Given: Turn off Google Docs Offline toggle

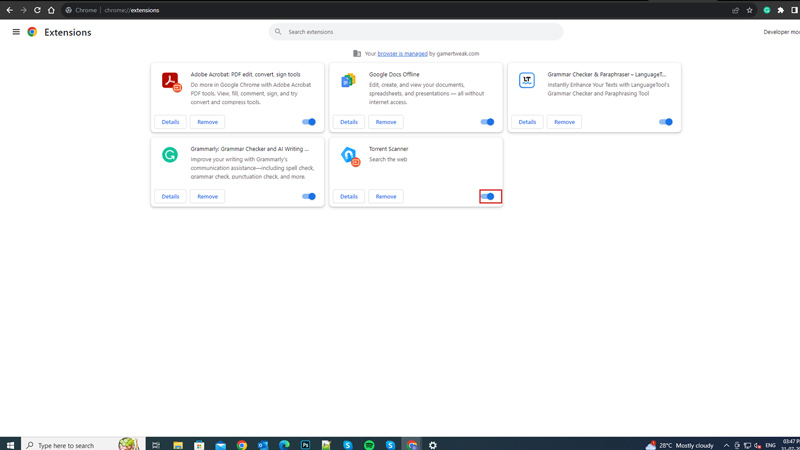Looking at the screenshot, I should (x=487, y=122).
